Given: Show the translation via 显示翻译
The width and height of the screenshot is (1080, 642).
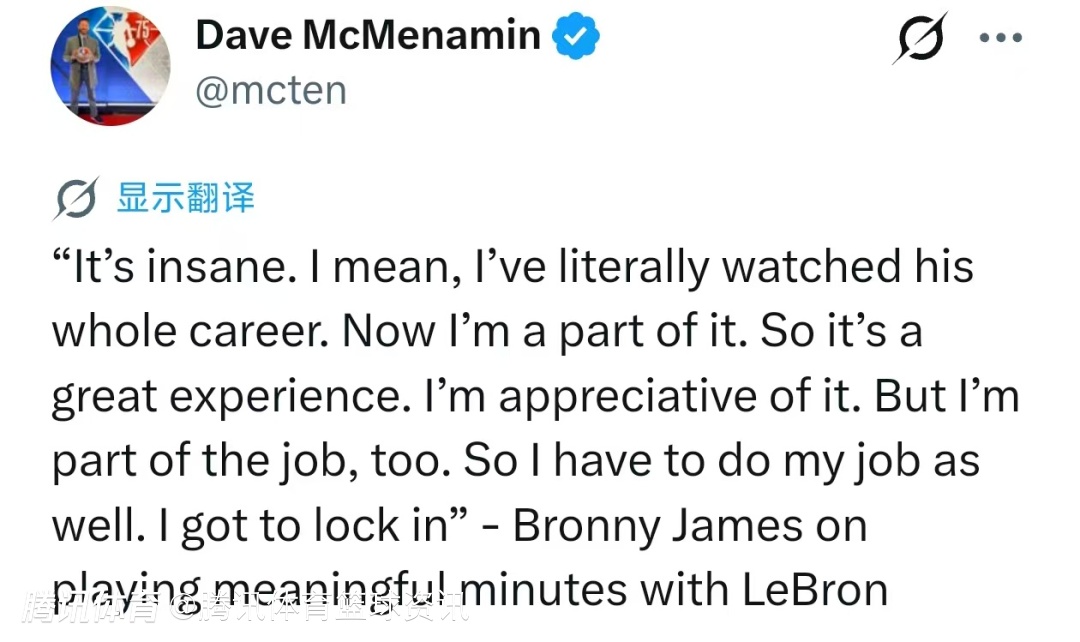Looking at the screenshot, I should coord(185,198).
